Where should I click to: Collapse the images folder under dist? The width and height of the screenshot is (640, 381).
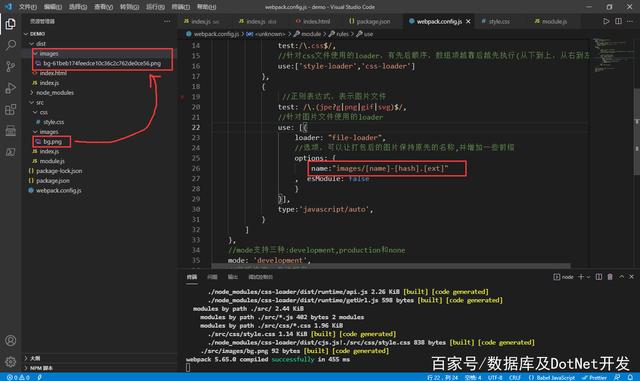36,53
